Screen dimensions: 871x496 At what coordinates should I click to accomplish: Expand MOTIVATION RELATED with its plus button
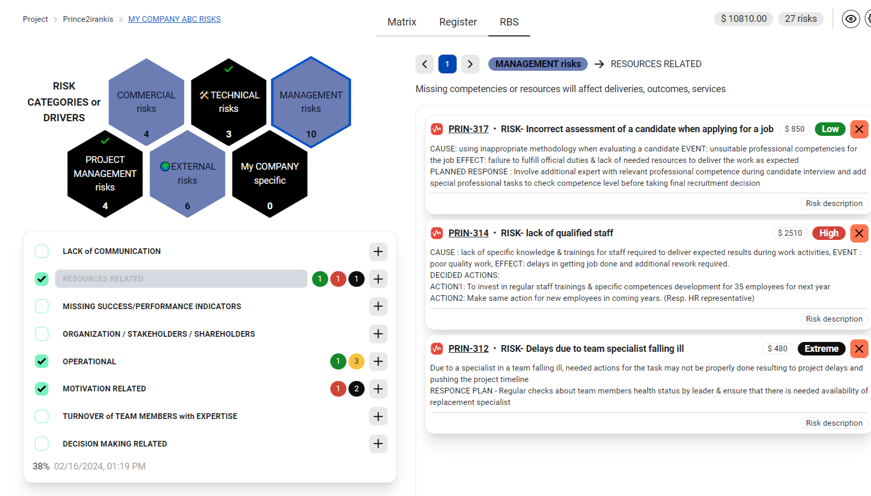click(x=378, y=389)
